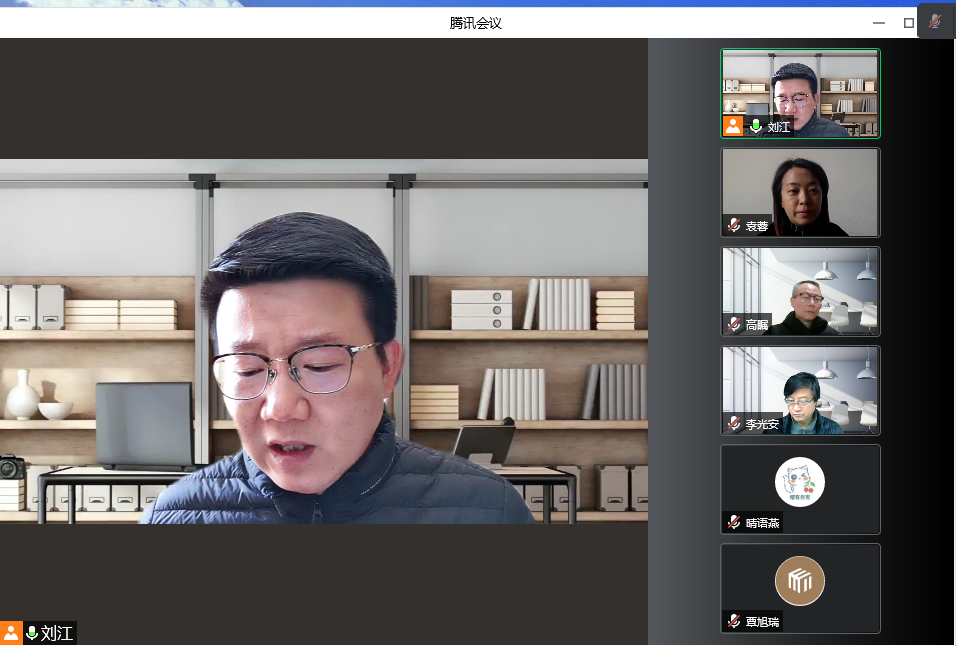Select 袁蓉's video thumbnail

coord(801,190)
